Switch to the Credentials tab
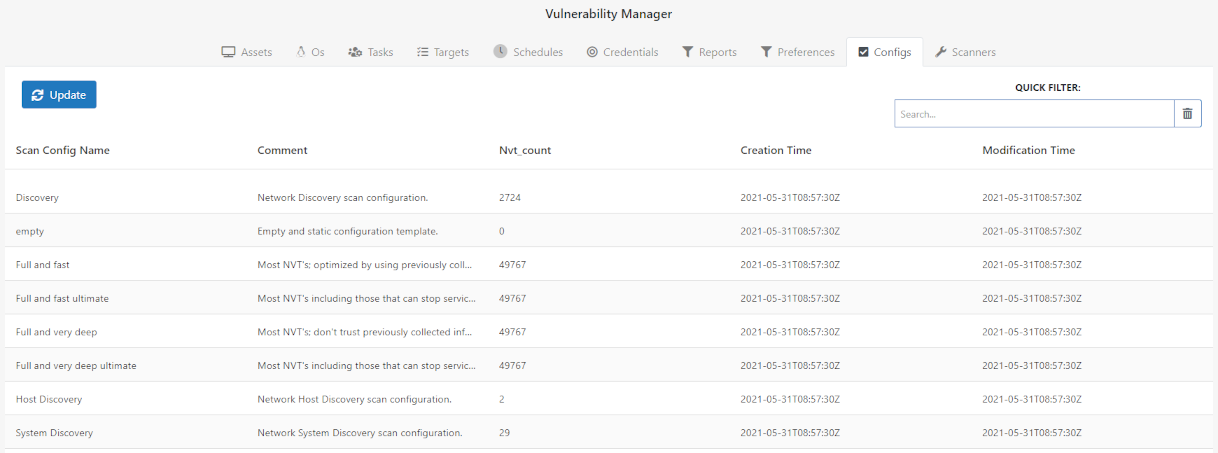This screenshot has width=1218, height=453. (x=622, y=52)
